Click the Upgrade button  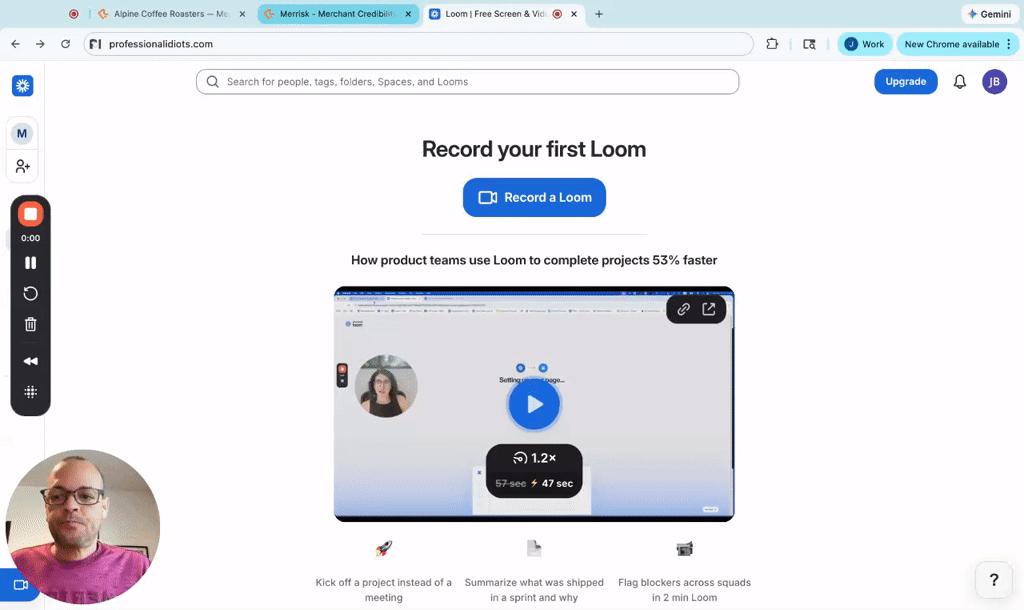905,82
